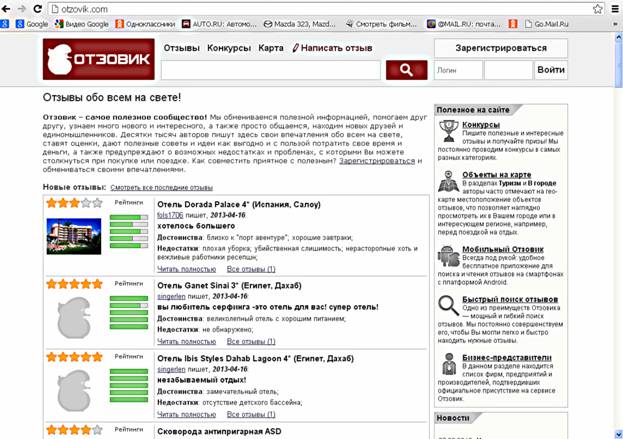Click the page vertical scrollbar down arrow

click(619, 433)
